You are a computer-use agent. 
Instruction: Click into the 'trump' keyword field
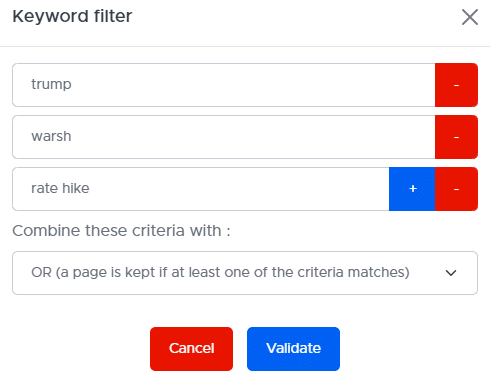[x=224, y=85]
